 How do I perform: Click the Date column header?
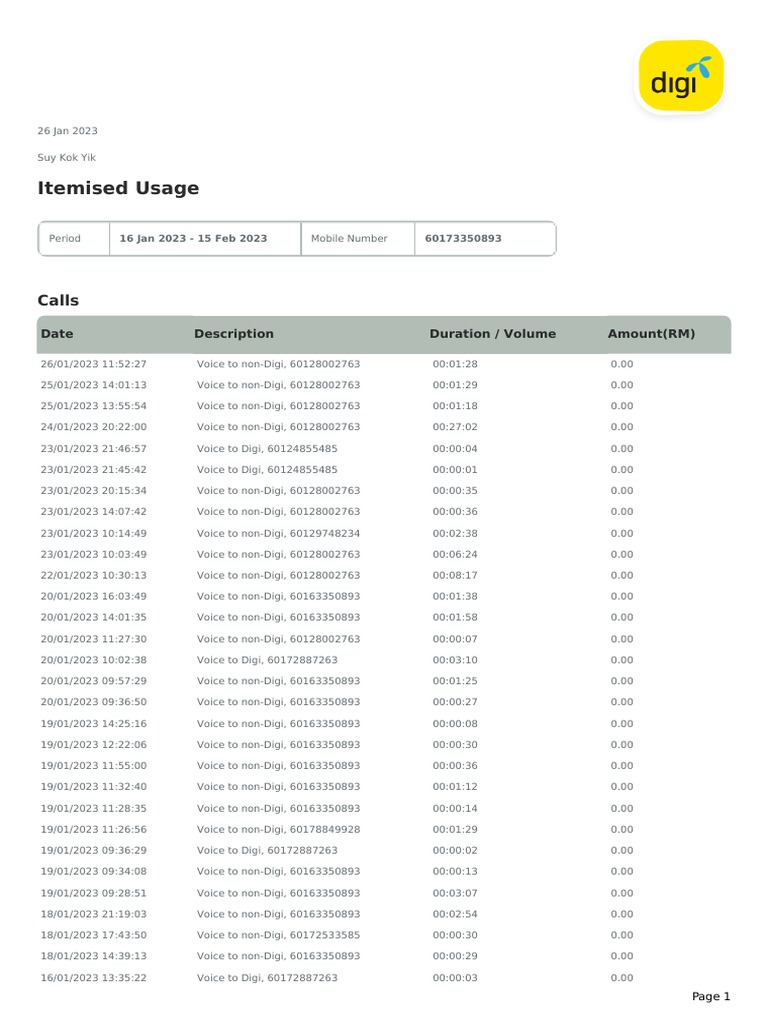coord(57,334)
